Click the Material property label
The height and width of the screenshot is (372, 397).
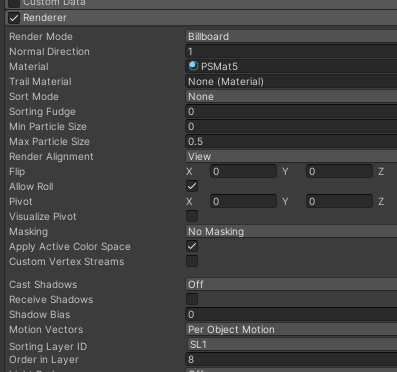pos(29,66)
